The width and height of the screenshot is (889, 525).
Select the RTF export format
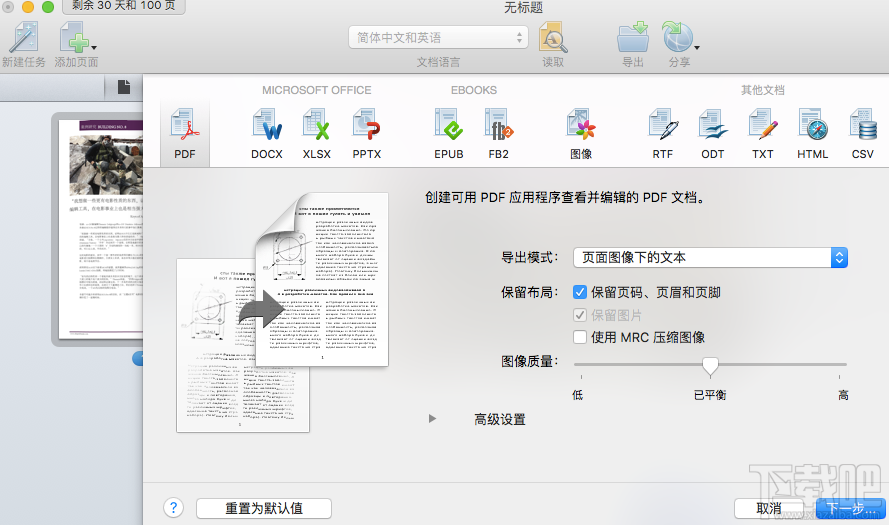pos(663,134)
